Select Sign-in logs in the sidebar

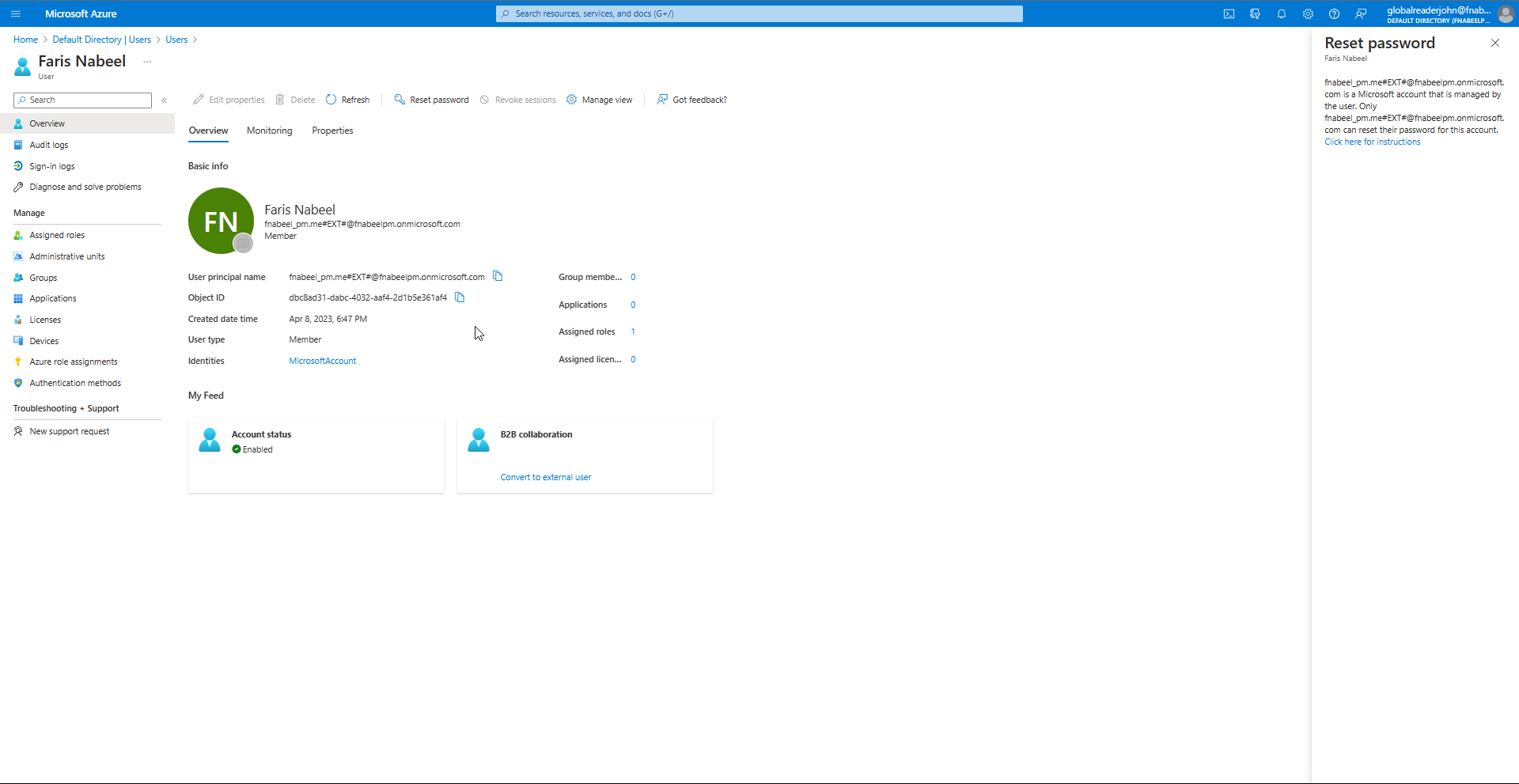click(51, 165)
